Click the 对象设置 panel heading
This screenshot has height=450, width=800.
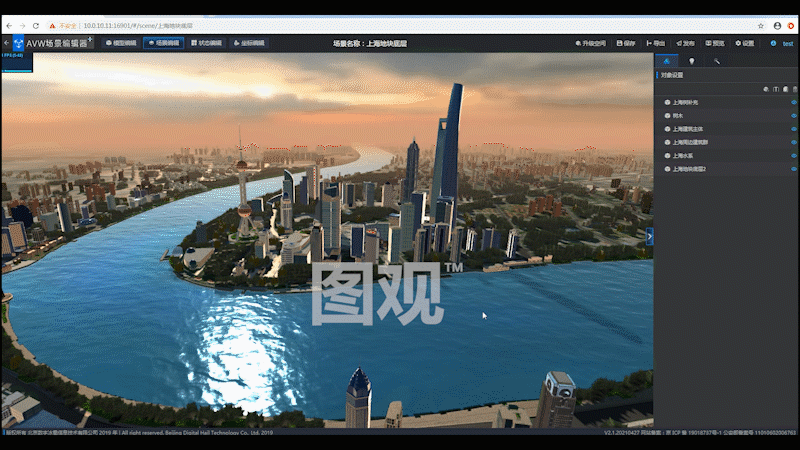click(671, 75)
